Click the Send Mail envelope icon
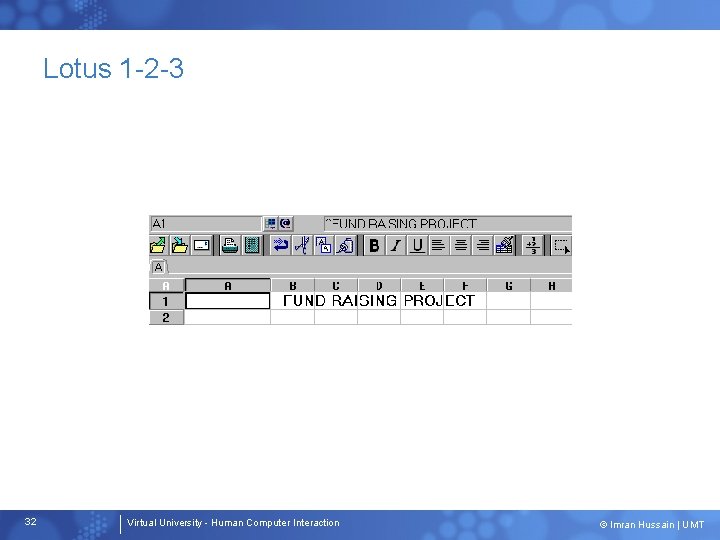This screenshot has width=720, height=540. (202, 245)
